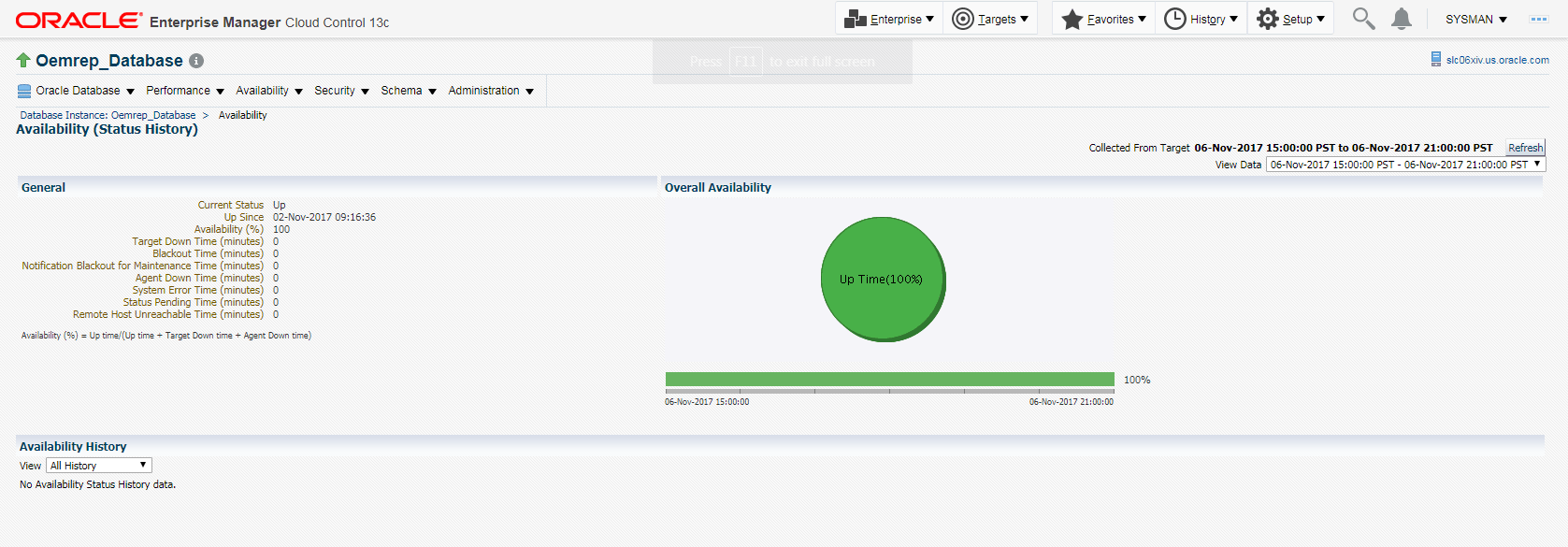Click the 06-Nov-2017 21:00:00 axis label
1568x547 pixels.
click(1072, 402)
